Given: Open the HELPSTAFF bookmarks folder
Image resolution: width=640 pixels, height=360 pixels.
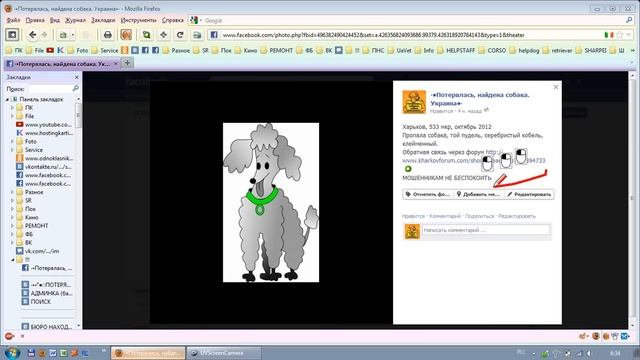Looking at the screenshot, I should point(456,50).
